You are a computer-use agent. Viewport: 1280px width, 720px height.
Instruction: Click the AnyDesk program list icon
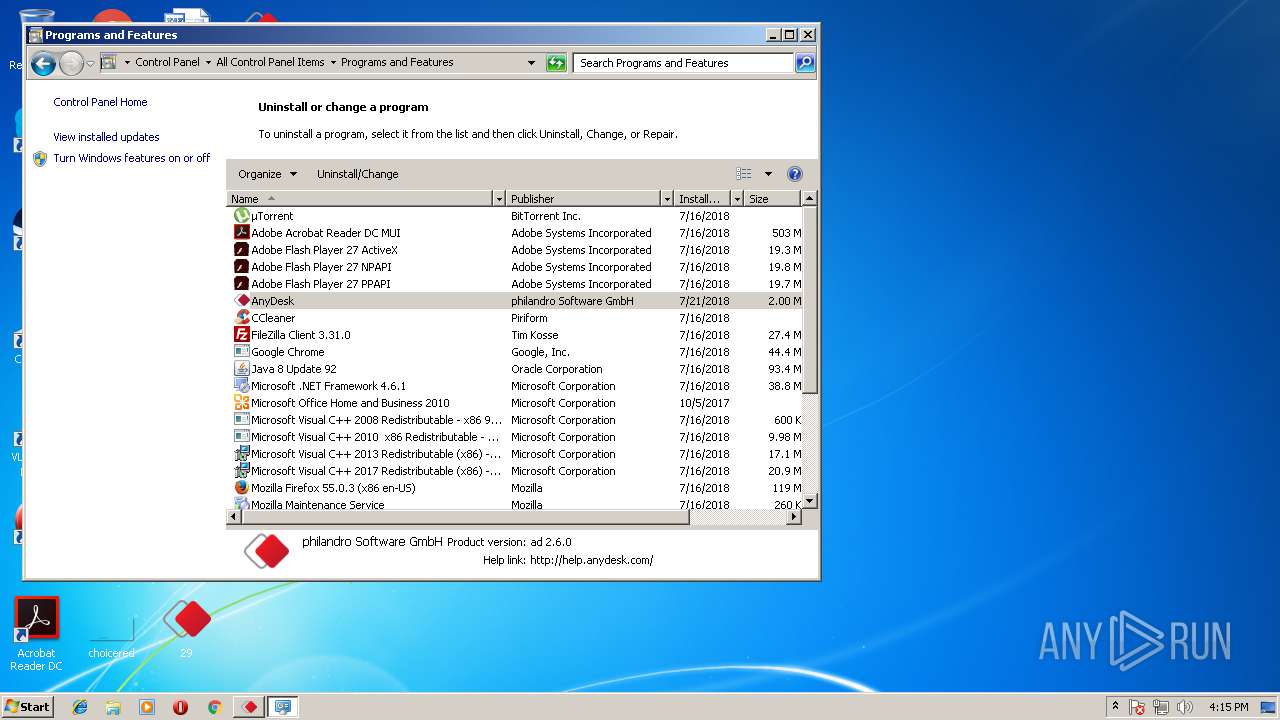click(x=241, y=301)
